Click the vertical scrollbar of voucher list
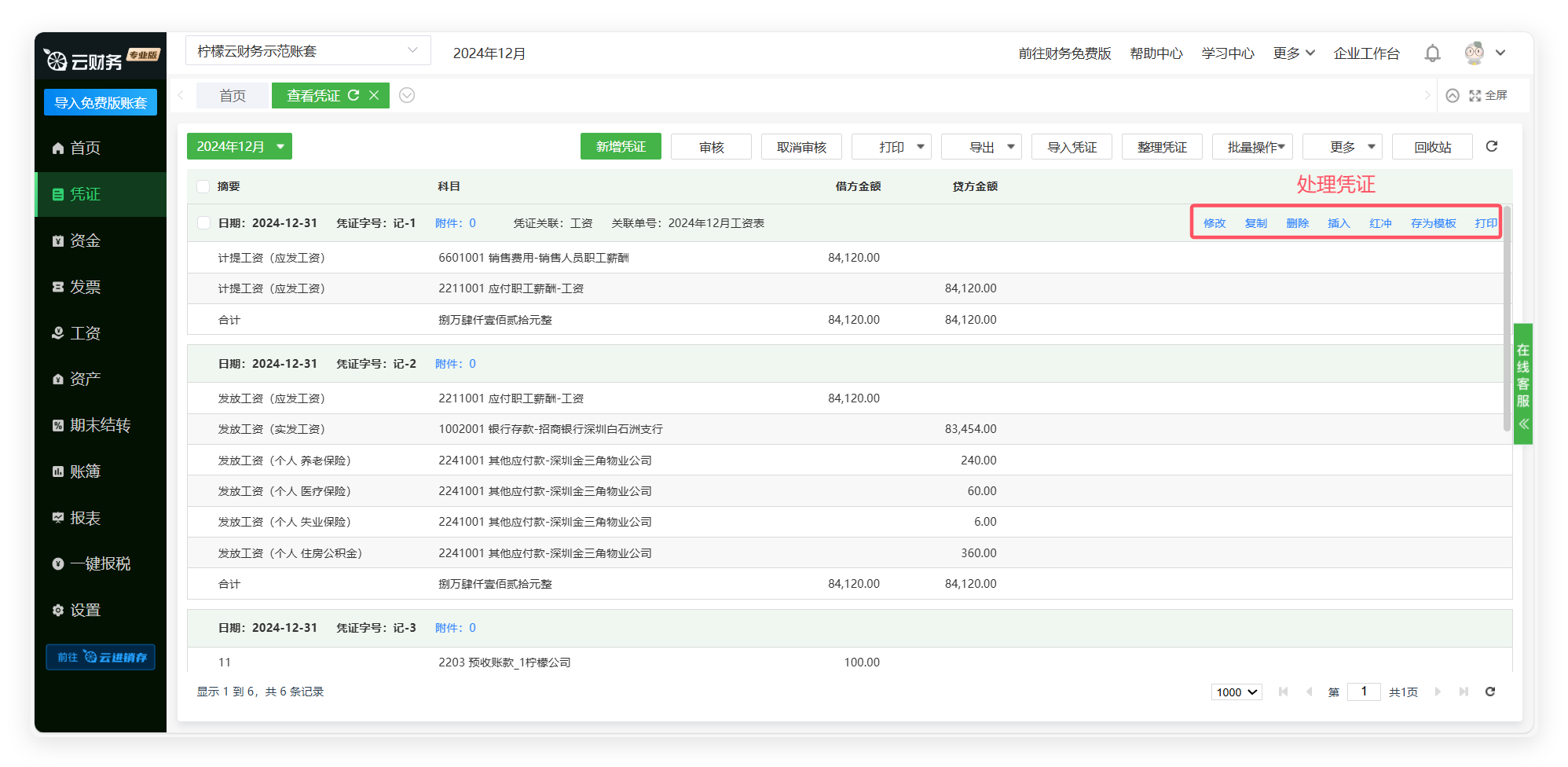The image size is (1568, 767). [1507, 314]
